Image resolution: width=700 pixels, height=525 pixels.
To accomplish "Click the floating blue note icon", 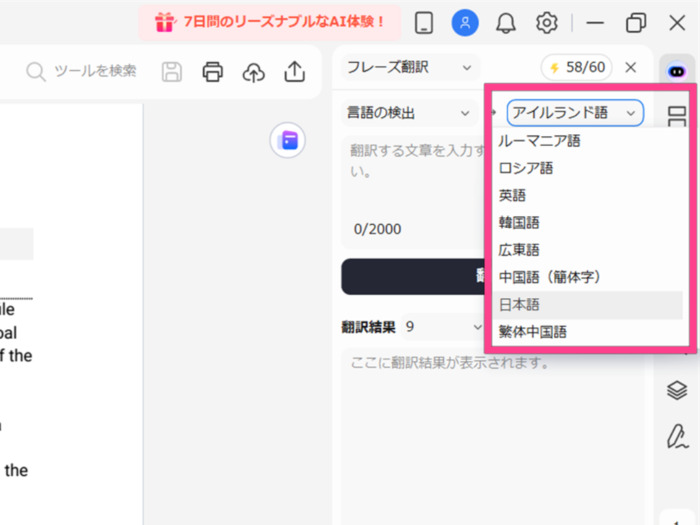I will pos(288,140).
